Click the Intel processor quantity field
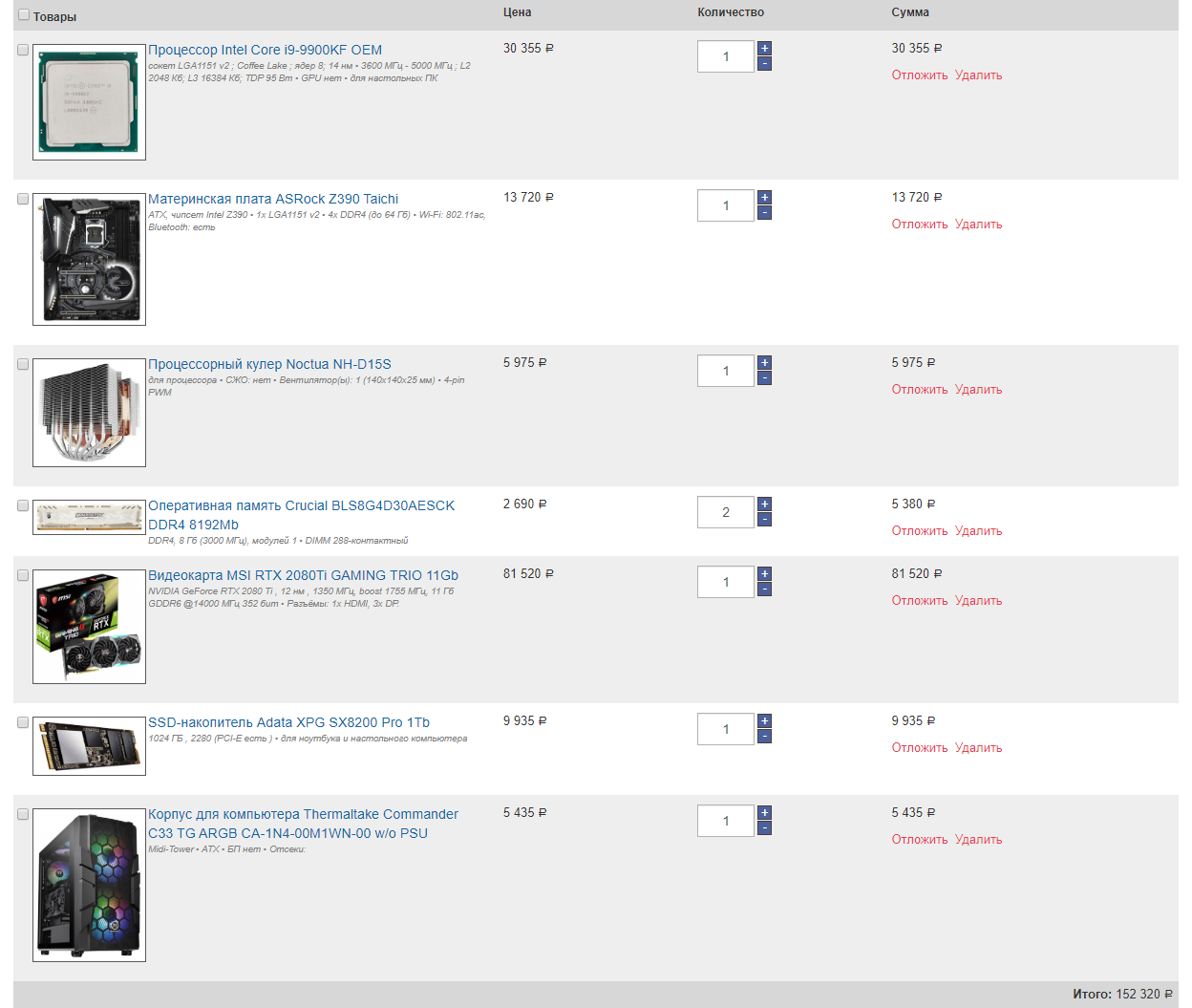1192x1008 pixels. pyautogui.click(x=726, y=56)
